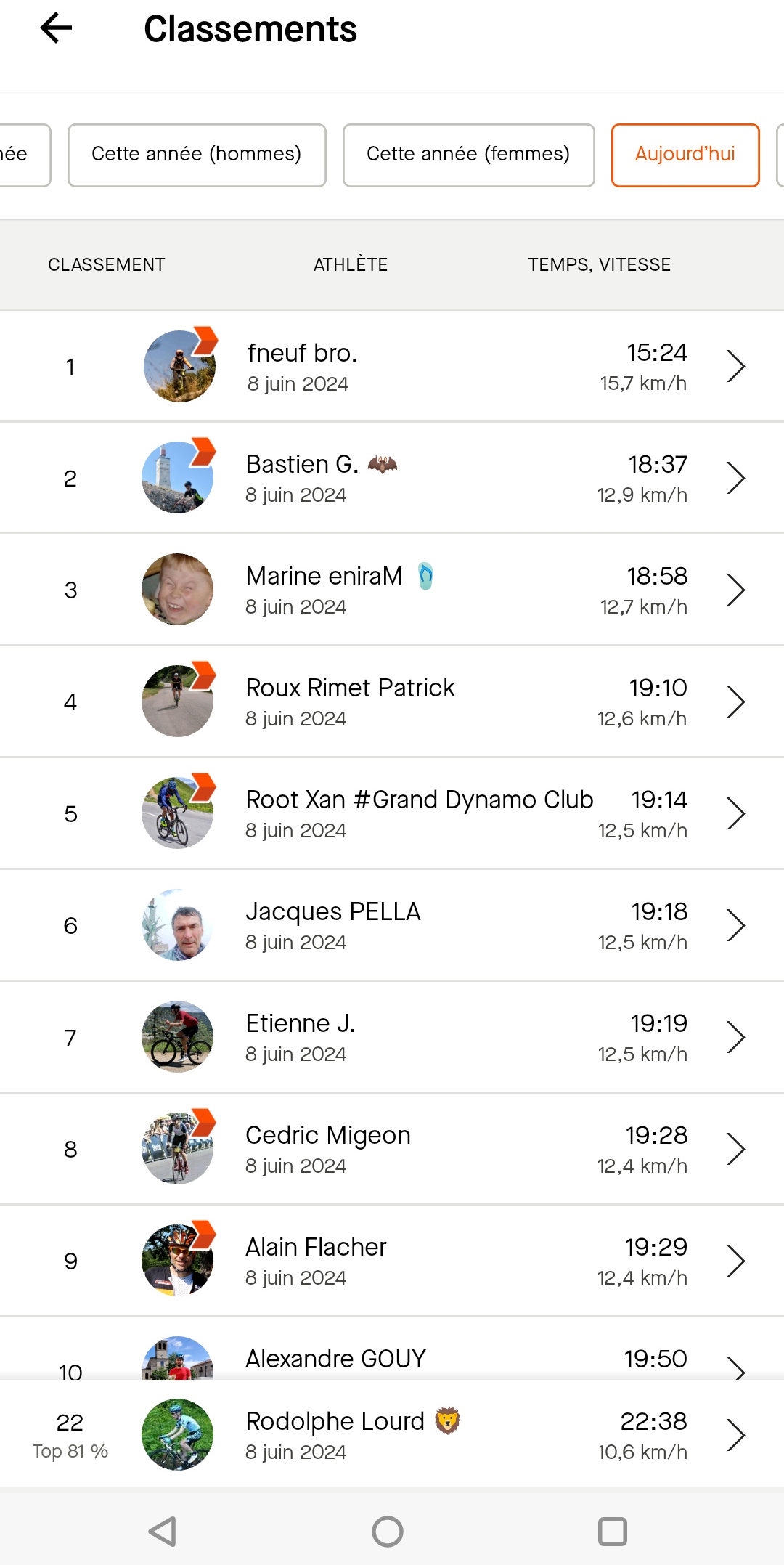Tap Bastien G.'s avatar with the lighthouse

tap(178, 477)
